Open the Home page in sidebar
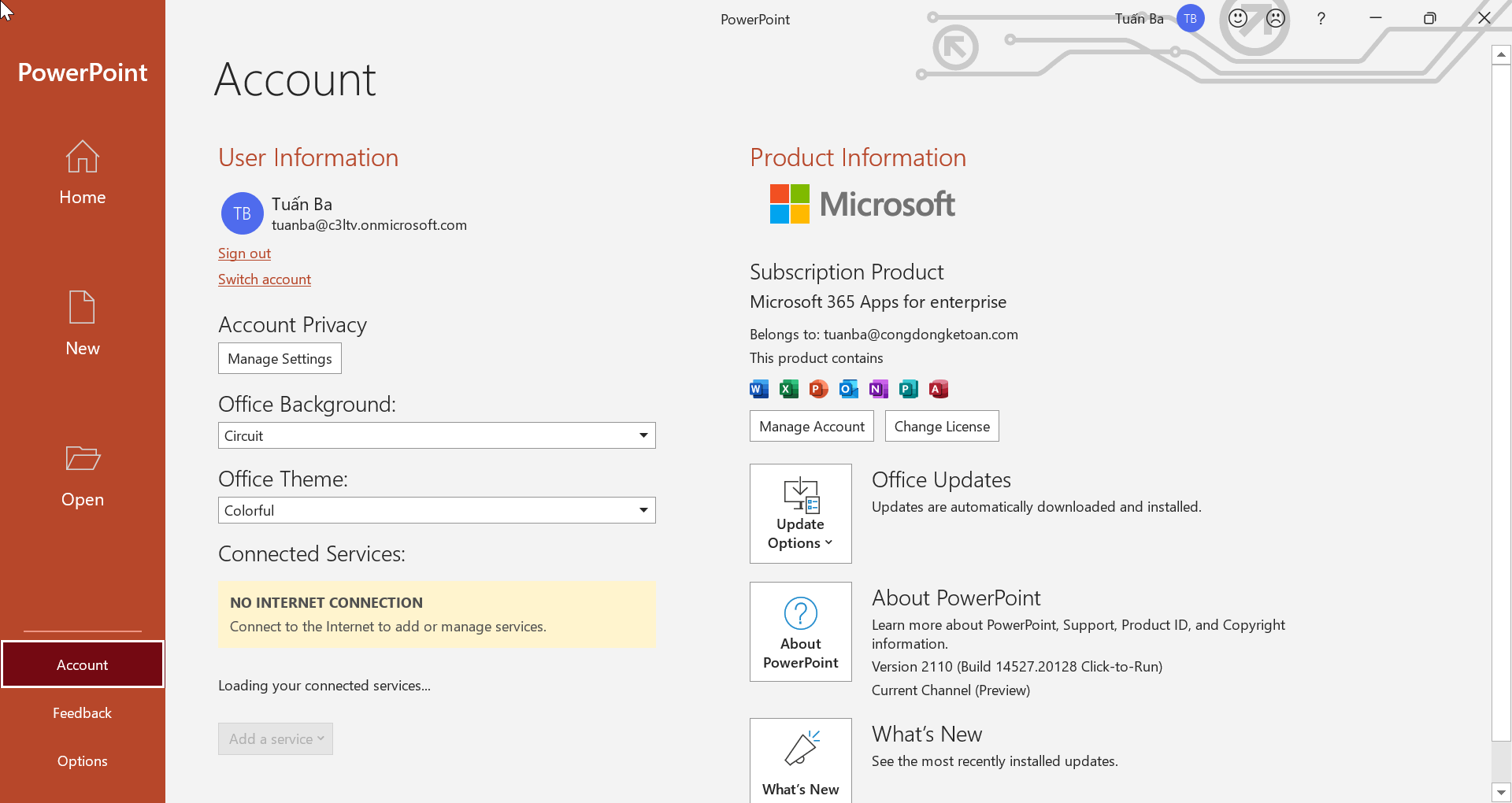1512x803 pixels. (x=82, y=173)
